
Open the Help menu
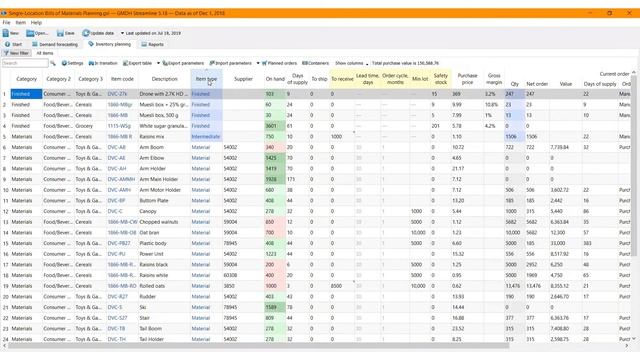36,22
